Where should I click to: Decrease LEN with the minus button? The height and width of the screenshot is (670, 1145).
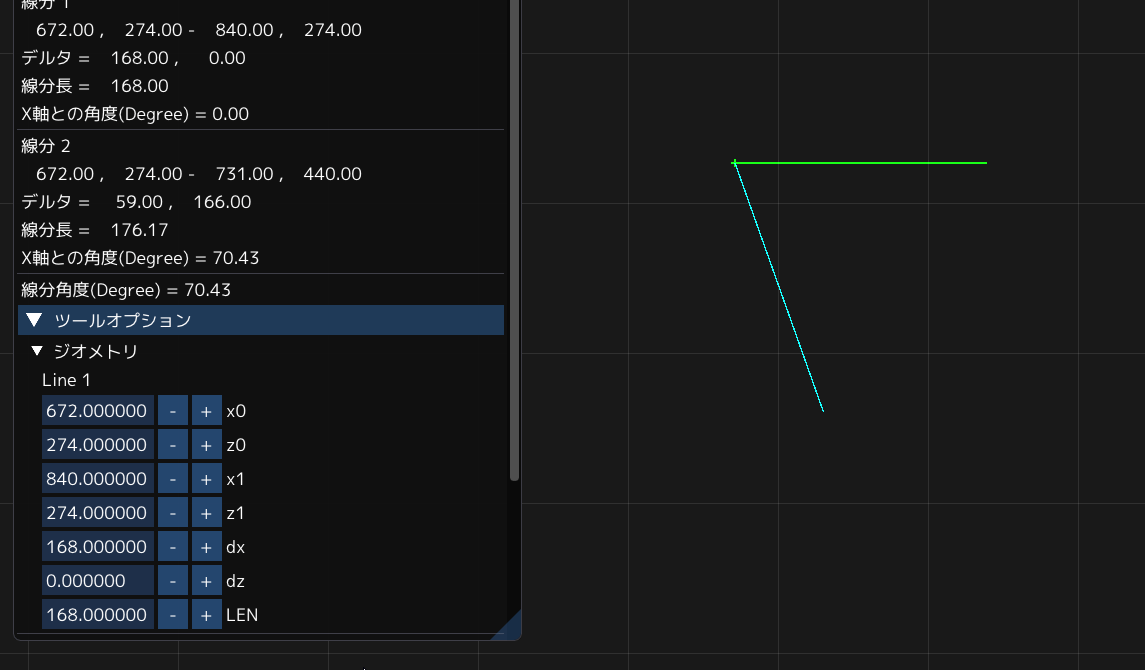(x=173, y=615)
